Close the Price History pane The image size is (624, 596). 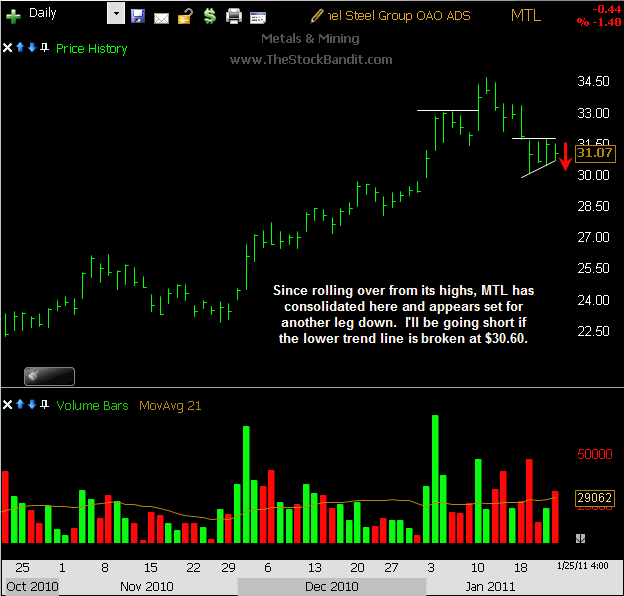[x=7, y=48]
